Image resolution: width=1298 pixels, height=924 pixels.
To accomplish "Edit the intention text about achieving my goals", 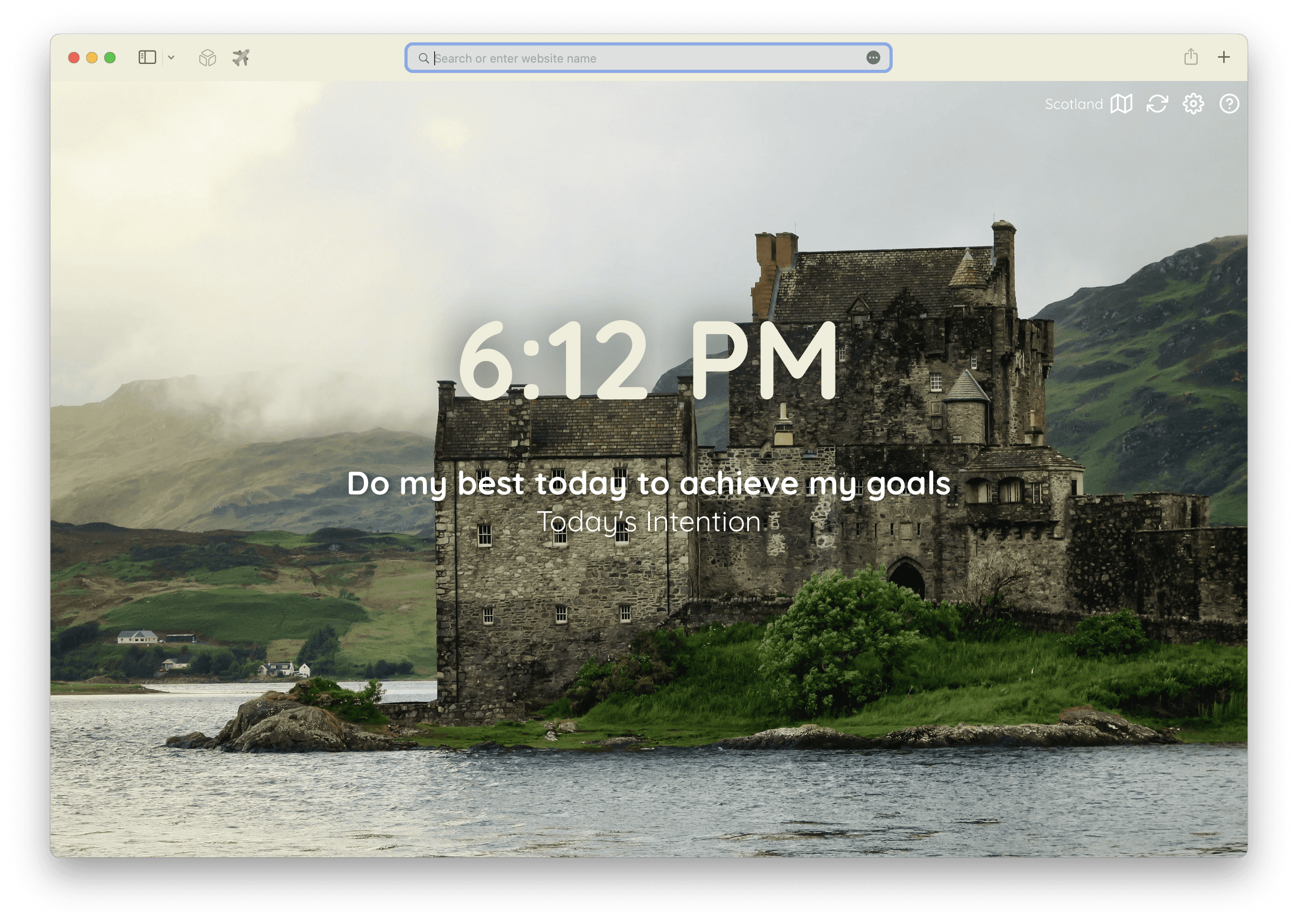I will (648, 484).
